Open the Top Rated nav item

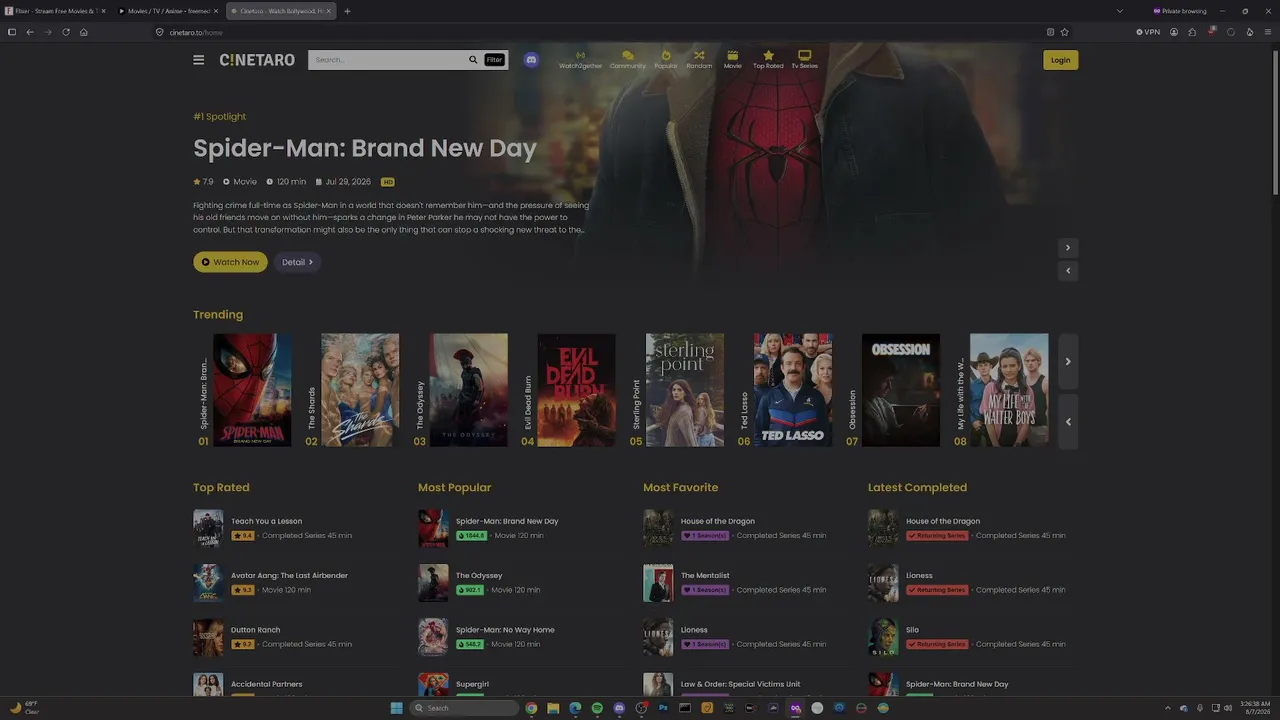[768, 60]
